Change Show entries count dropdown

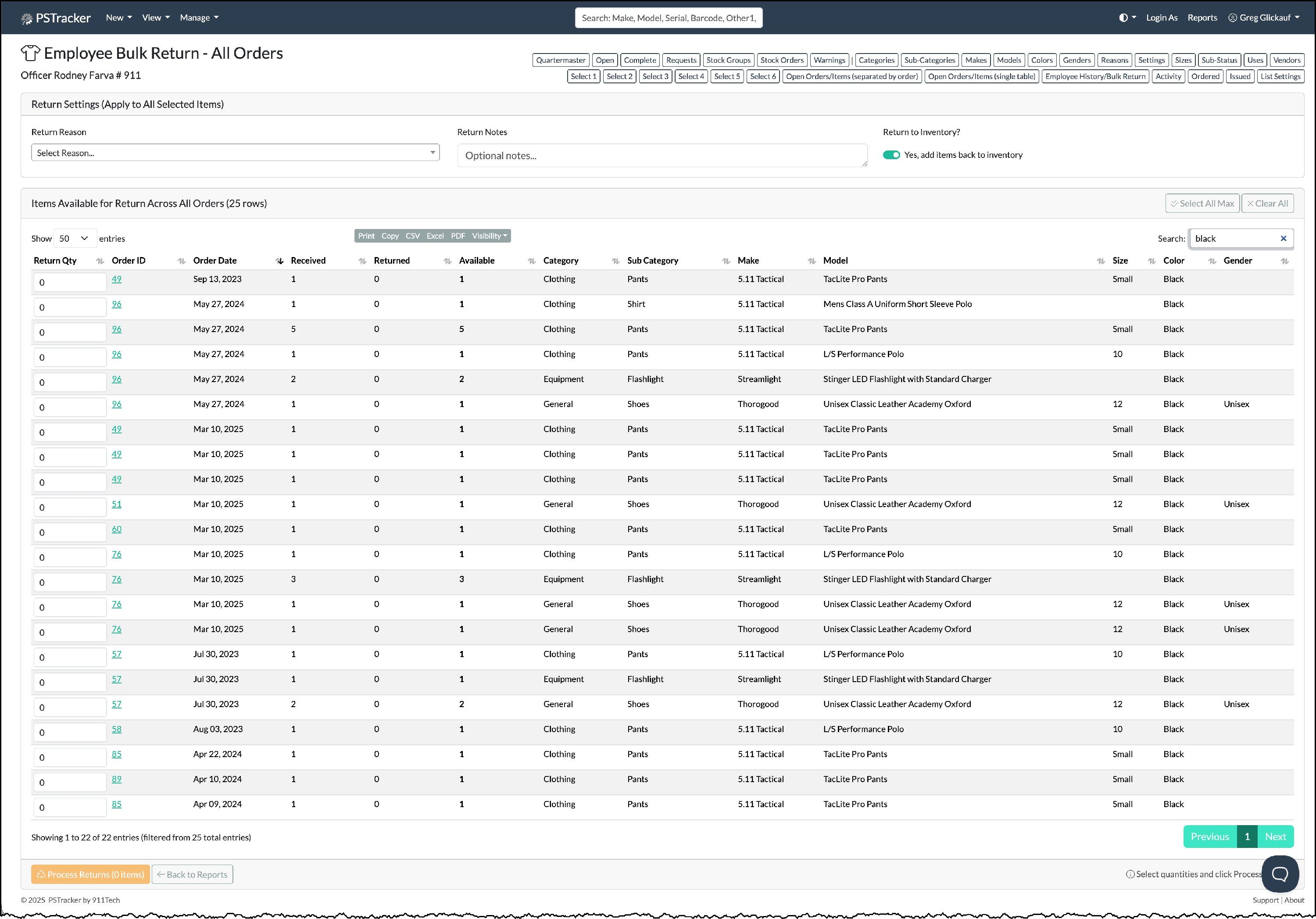tap(74, 239)
